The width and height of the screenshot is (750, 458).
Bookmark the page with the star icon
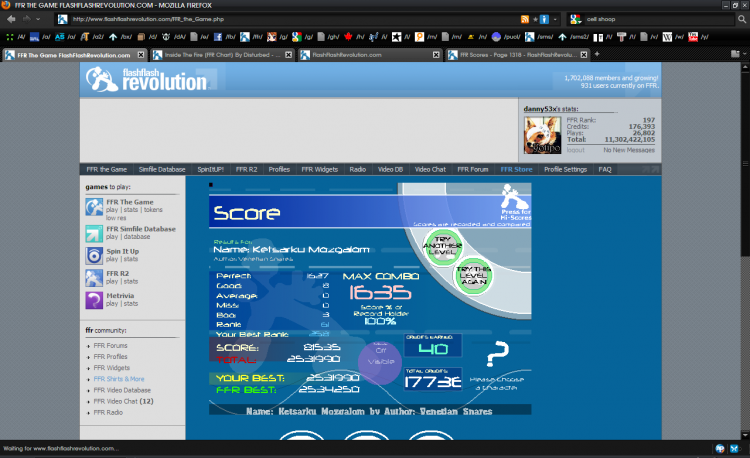point(535,19)
